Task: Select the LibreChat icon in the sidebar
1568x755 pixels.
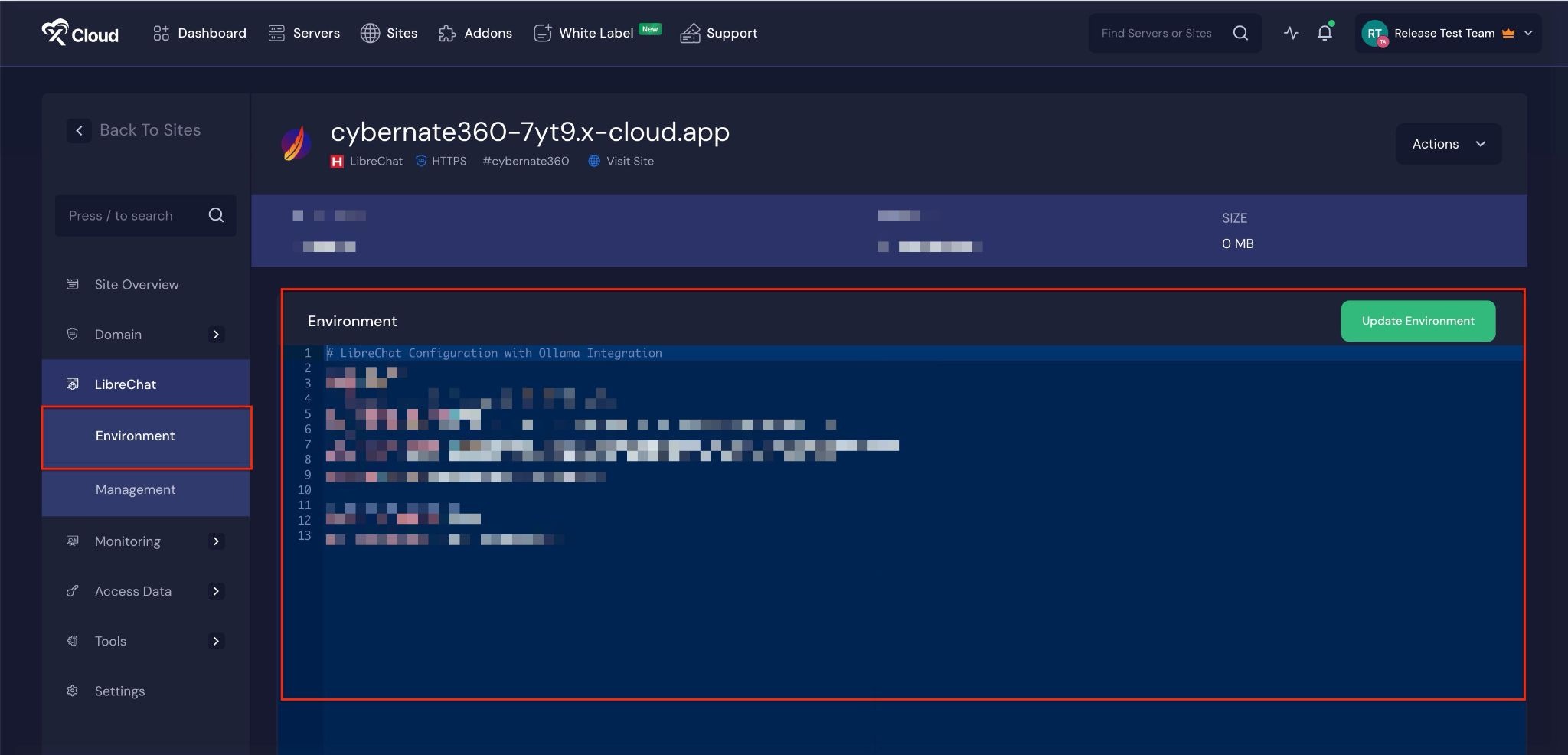Action: point(72,384)
